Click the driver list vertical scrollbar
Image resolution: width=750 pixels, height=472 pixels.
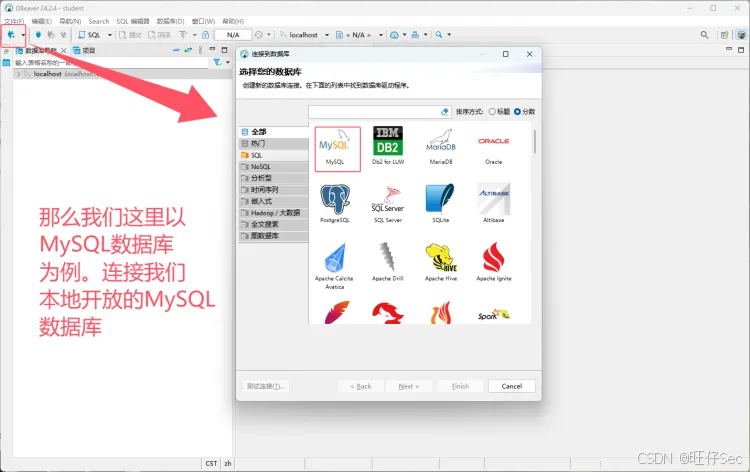click(534, 142)
